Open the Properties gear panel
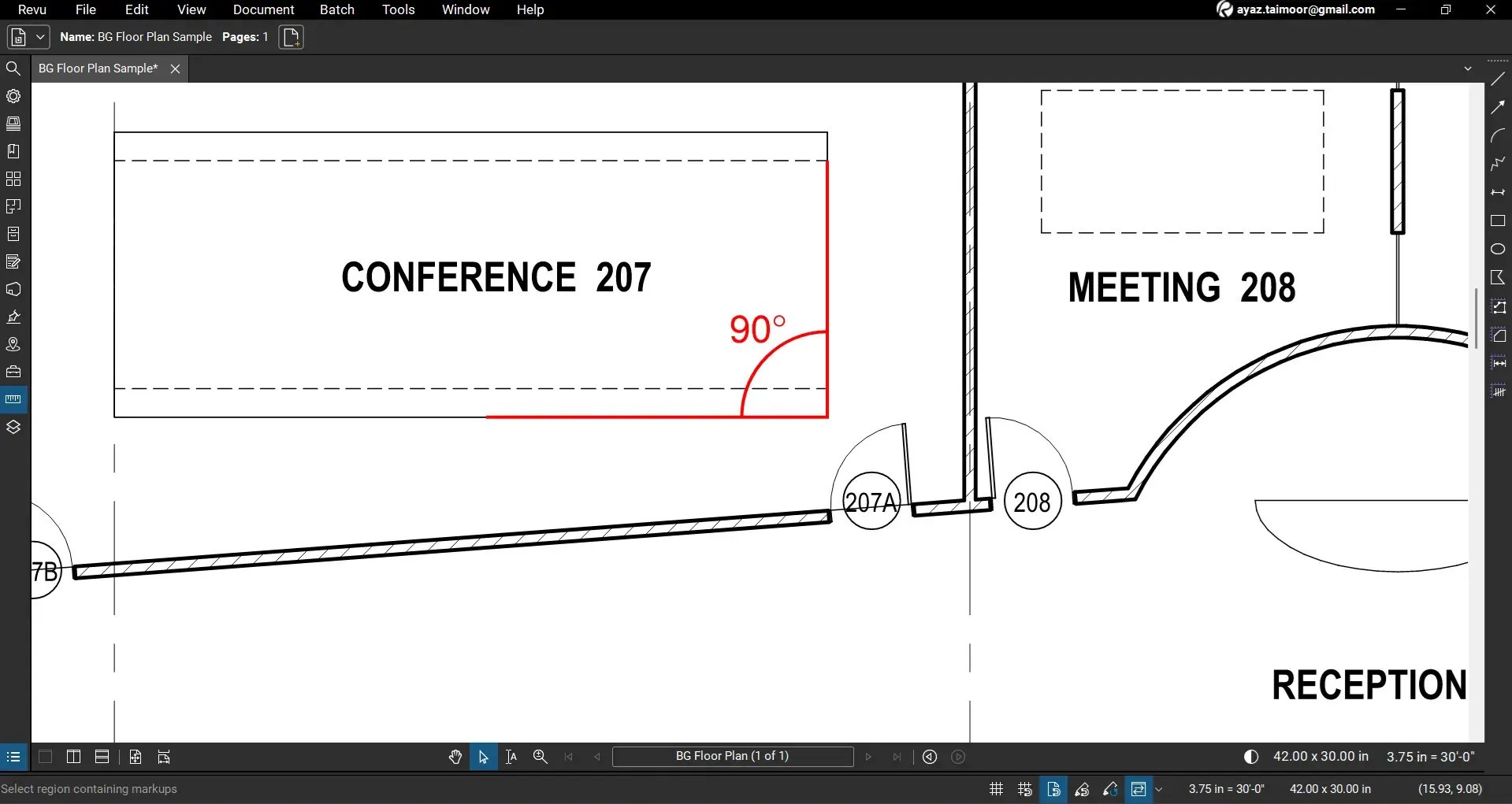 point(13,96)
